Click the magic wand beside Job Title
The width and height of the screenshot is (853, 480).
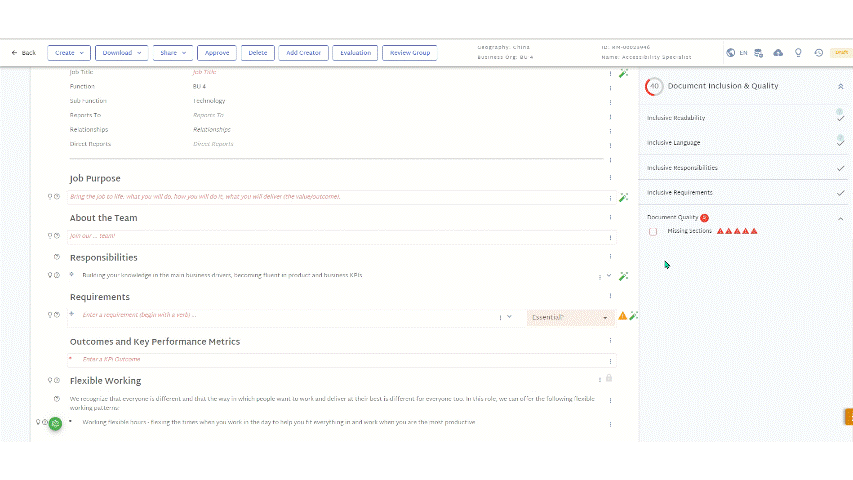click(x=623, y=73)
